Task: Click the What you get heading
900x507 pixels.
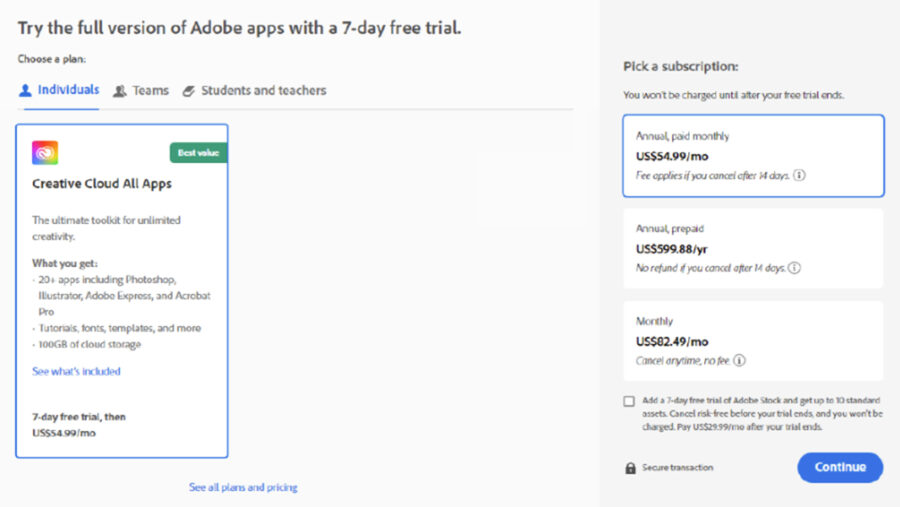Action: (65, 264)
